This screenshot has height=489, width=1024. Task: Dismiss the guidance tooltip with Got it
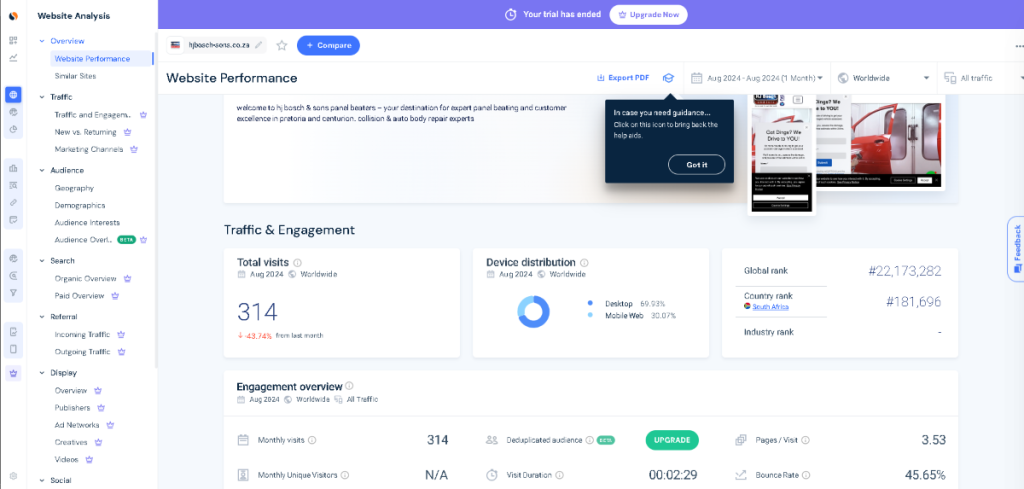coord(696,165)
